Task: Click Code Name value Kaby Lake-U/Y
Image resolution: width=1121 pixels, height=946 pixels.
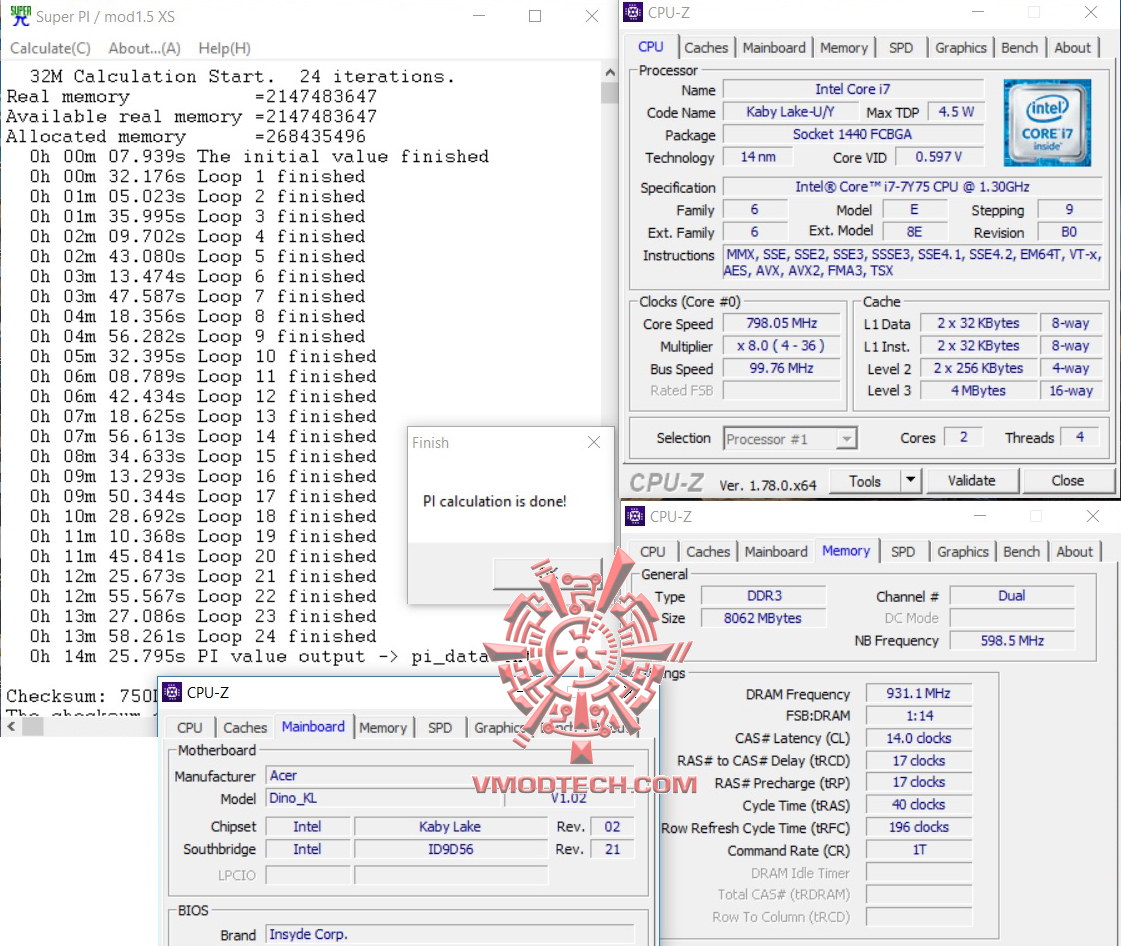Action: point(790,112)
